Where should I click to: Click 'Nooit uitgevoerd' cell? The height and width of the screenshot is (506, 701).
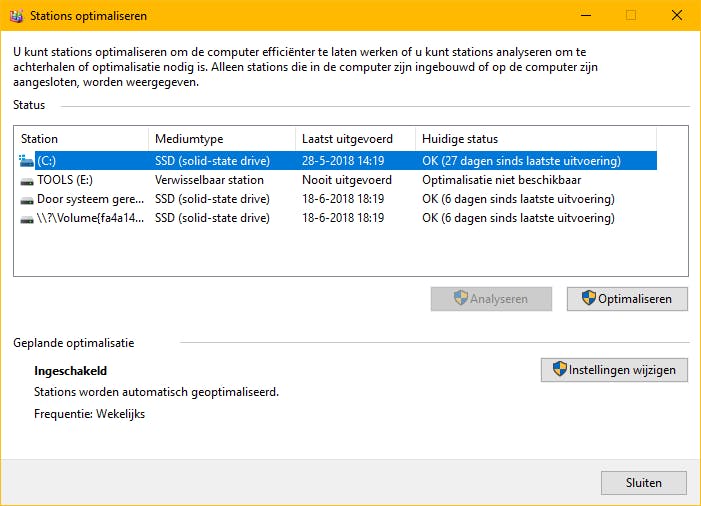347,180
